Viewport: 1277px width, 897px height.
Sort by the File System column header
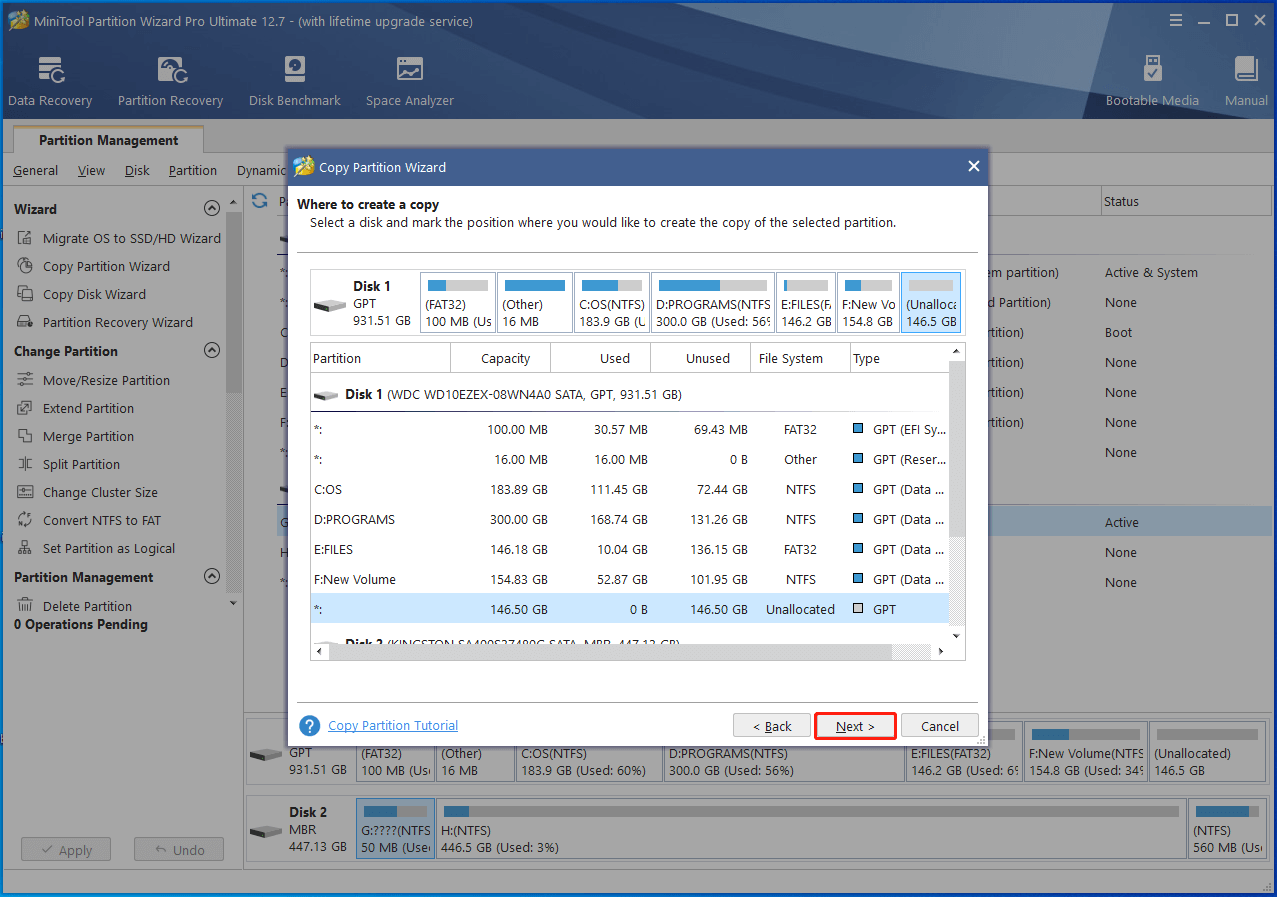coord(801,358)
